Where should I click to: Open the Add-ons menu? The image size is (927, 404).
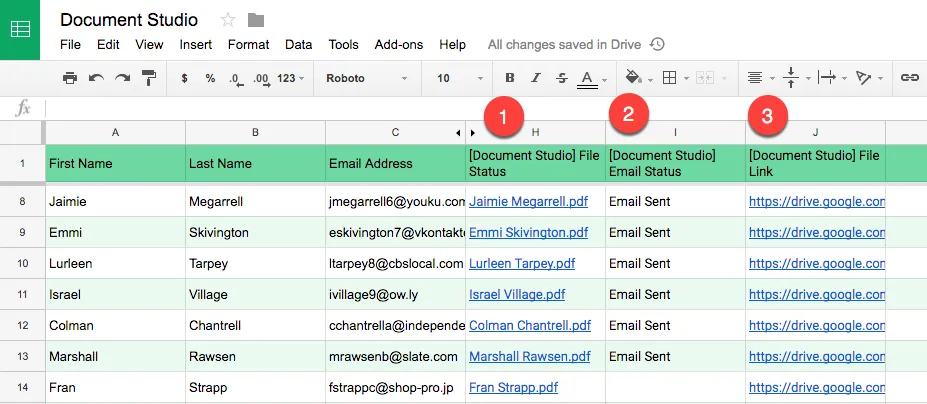399,44
